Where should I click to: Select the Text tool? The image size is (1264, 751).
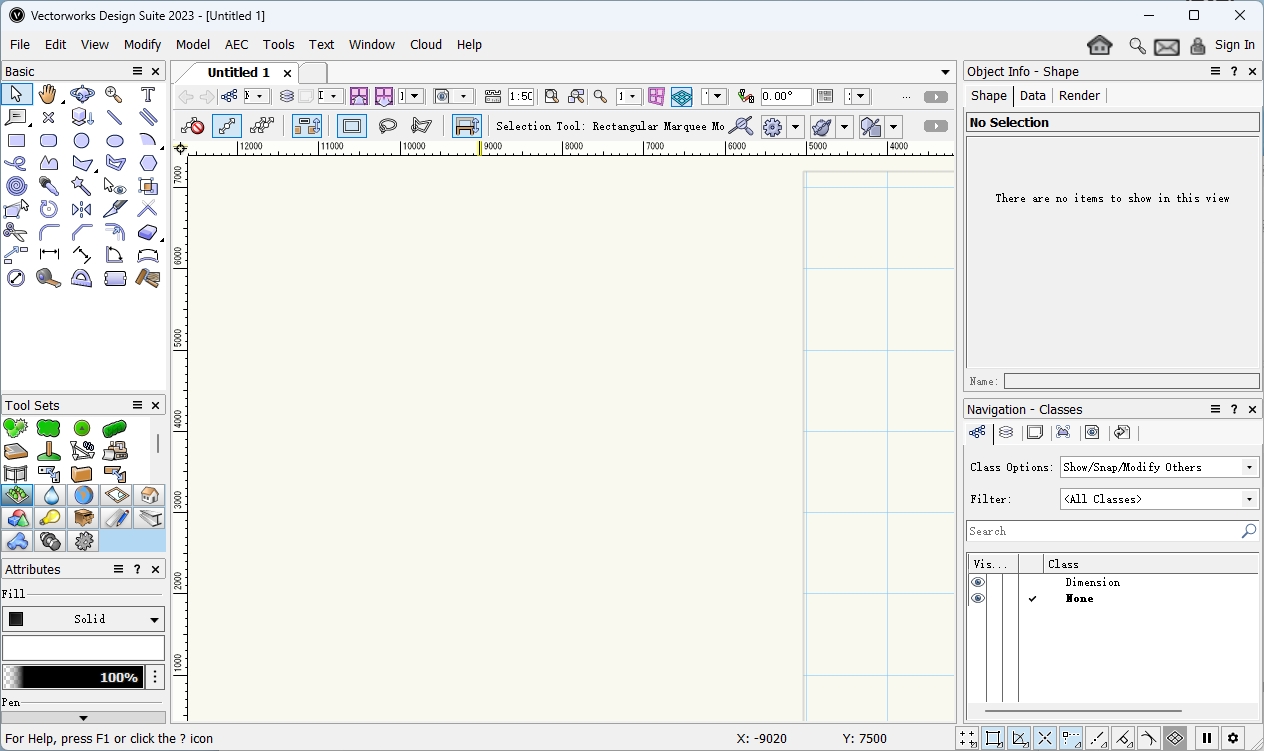(x=148, y=94)
